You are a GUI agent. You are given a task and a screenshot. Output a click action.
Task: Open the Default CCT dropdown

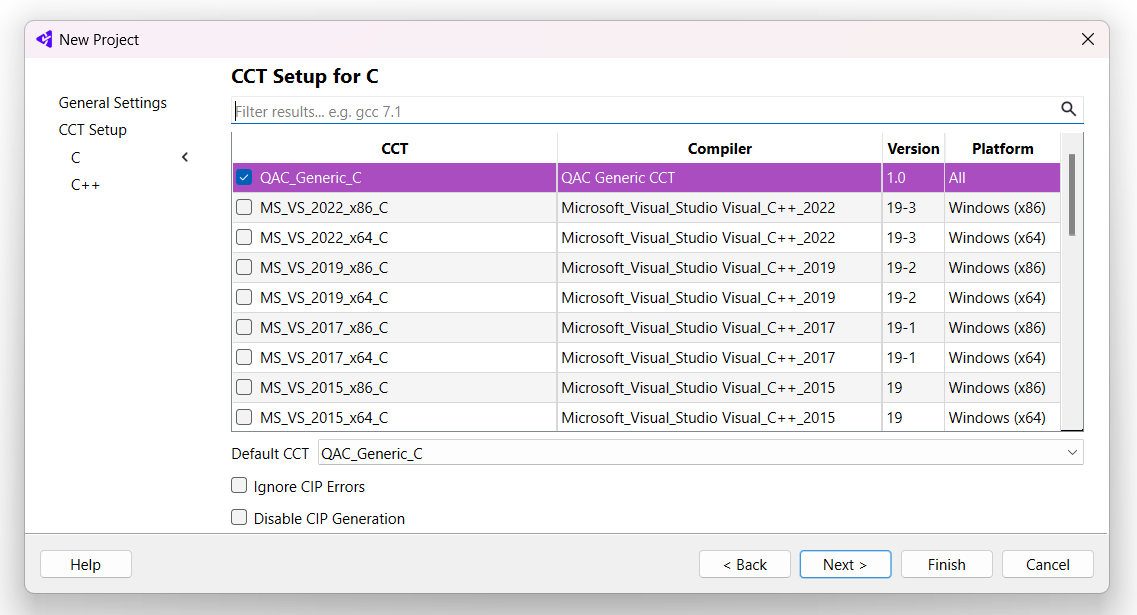tap(700, 453)
